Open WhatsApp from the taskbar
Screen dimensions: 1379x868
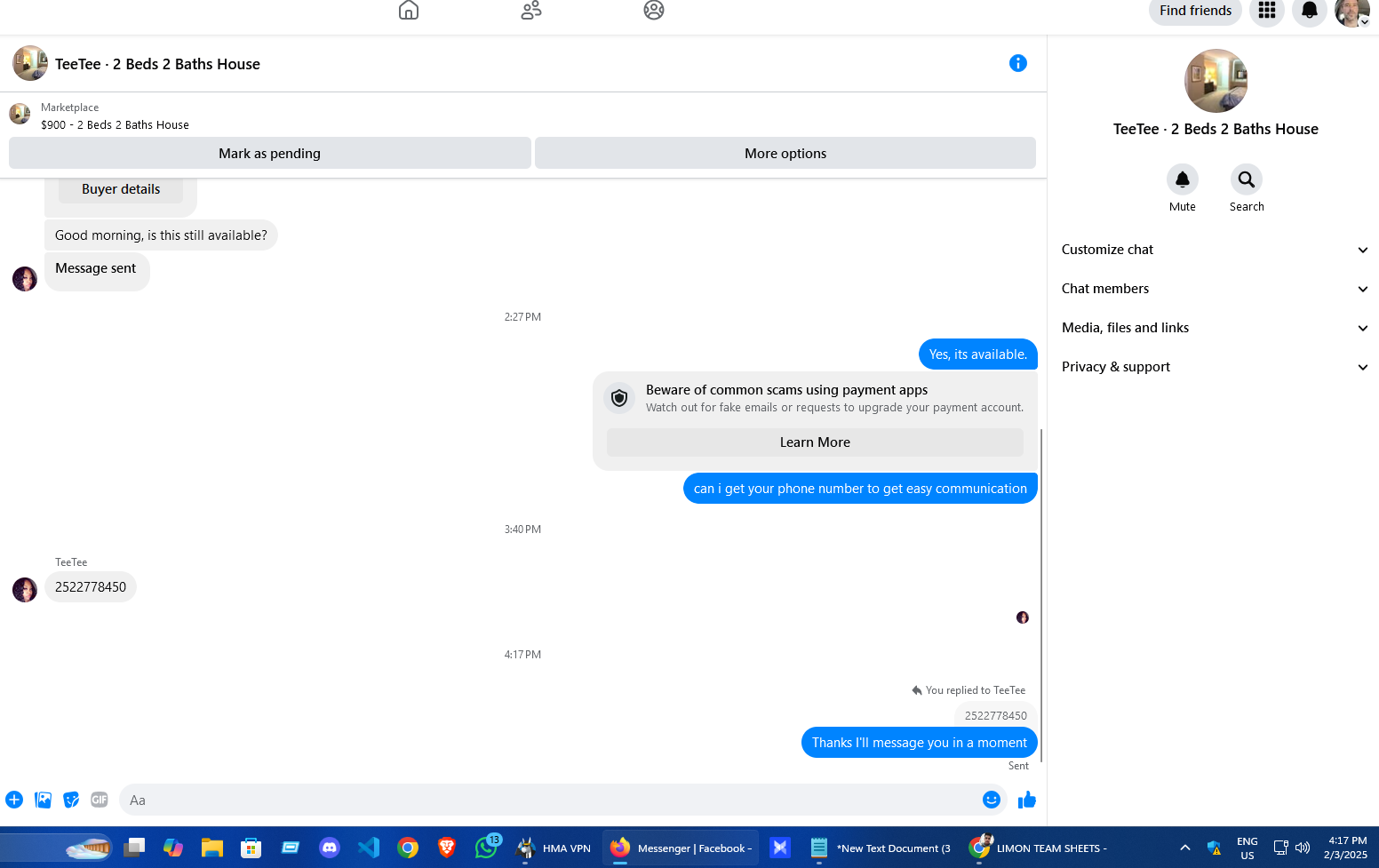click(x=487, y=848)
